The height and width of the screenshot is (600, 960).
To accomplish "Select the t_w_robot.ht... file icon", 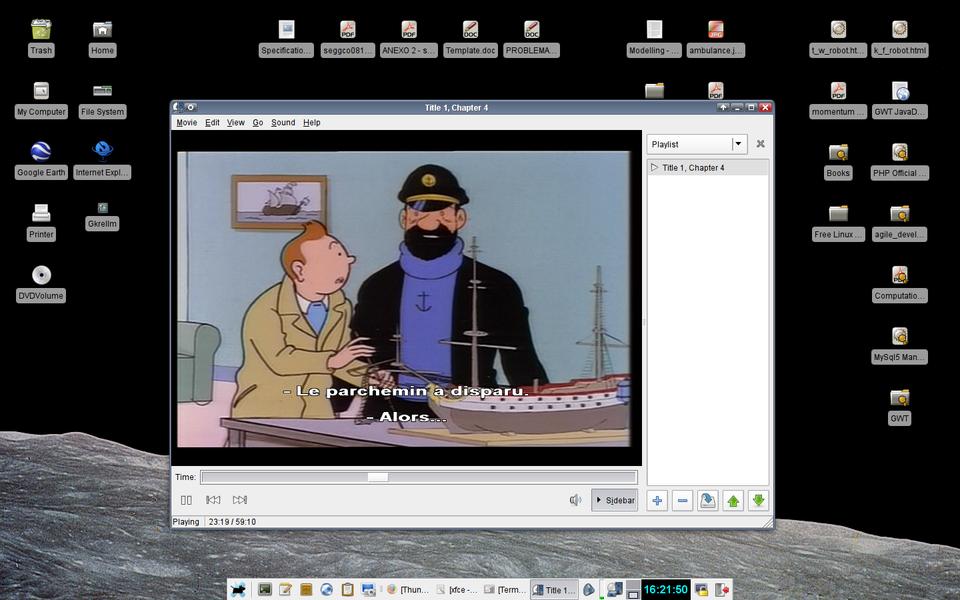I will (838, 39).
